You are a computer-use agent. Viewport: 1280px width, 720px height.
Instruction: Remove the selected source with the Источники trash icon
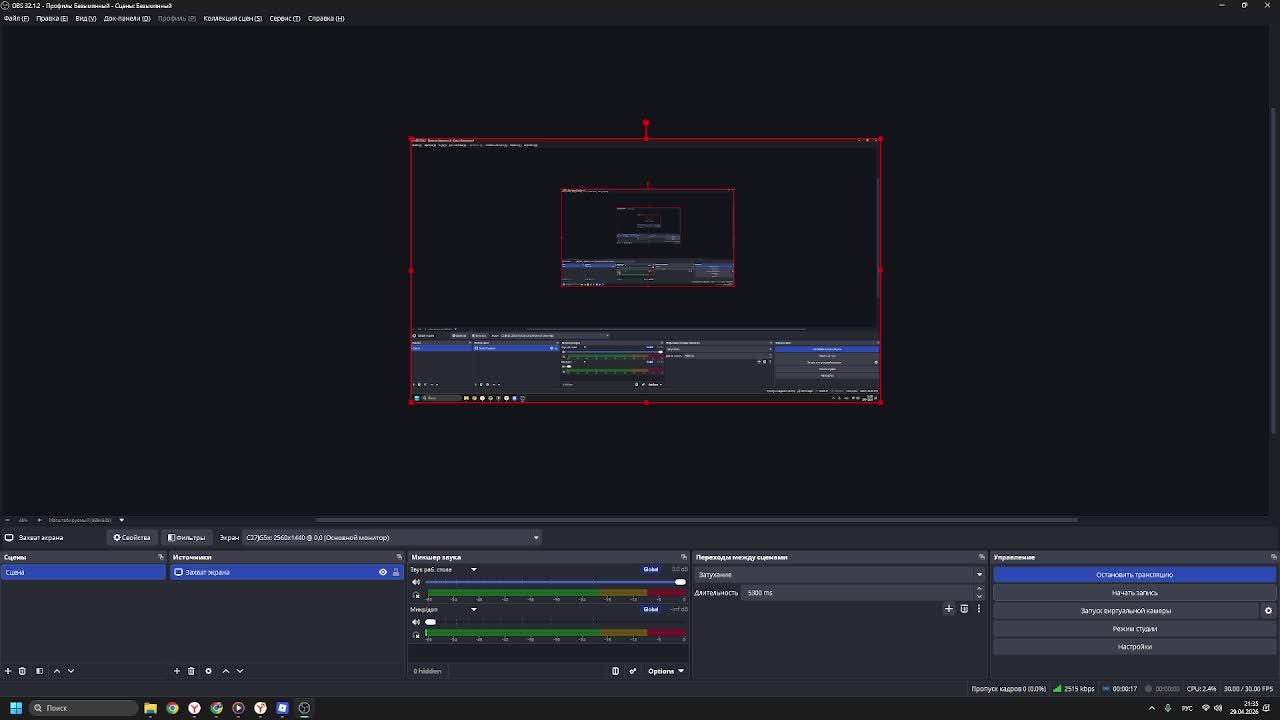(191, 671)
